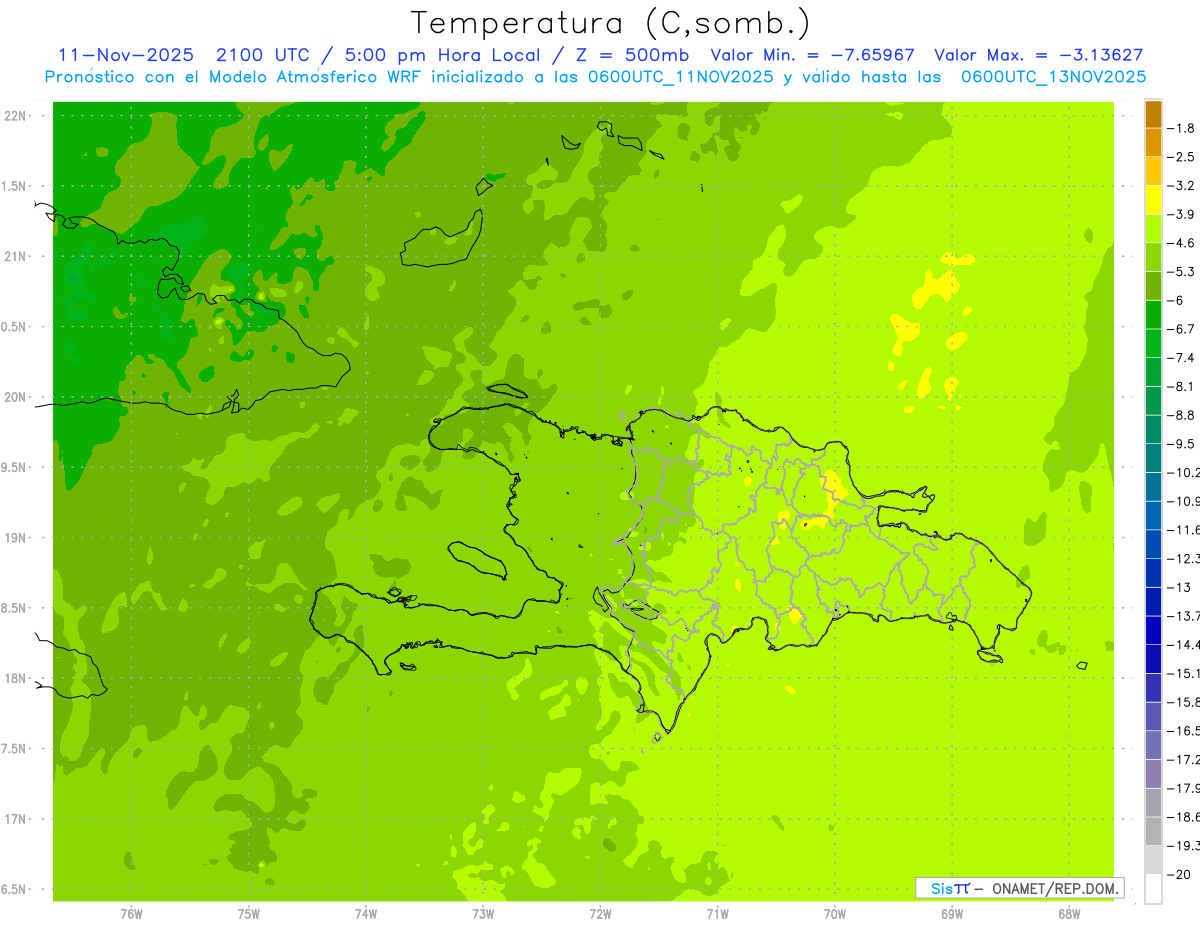Pick the dark blue swatch between -13 and -13.7
1200x927 pixels.
1153,602
